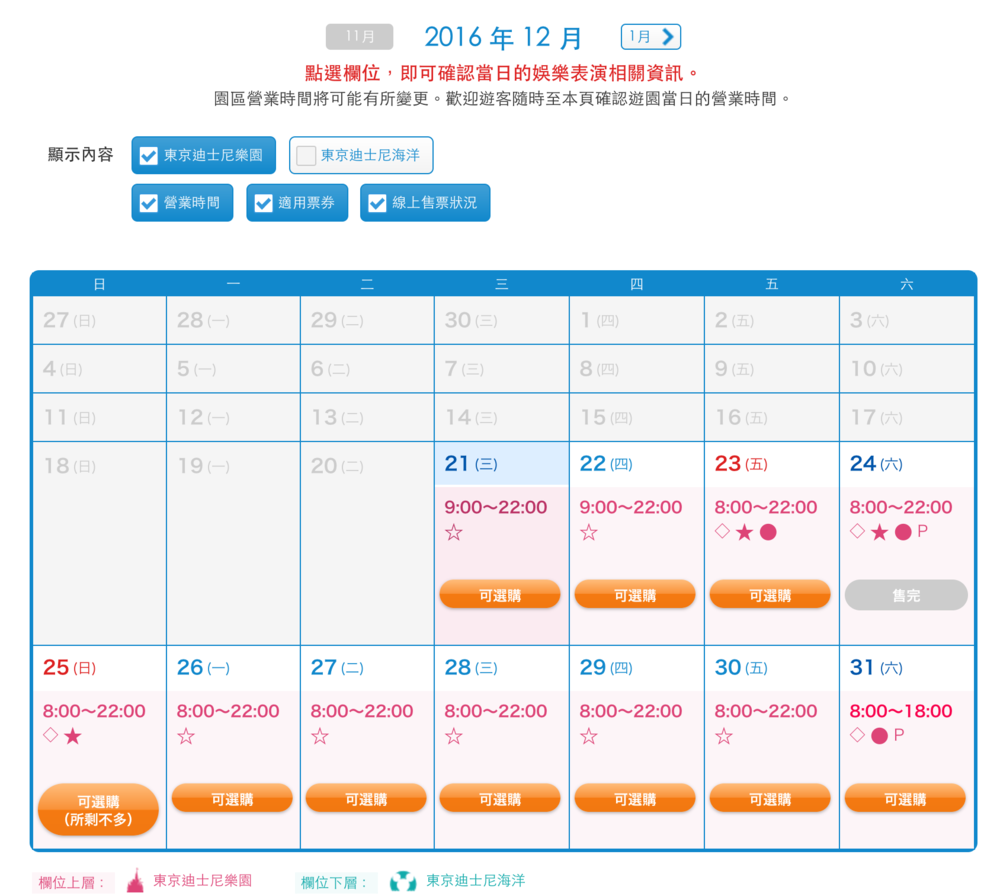Image resolution: width=1000 pixels, height=896 pixels.
Task: Click the filled star icon on December 23
Action: 744,533
